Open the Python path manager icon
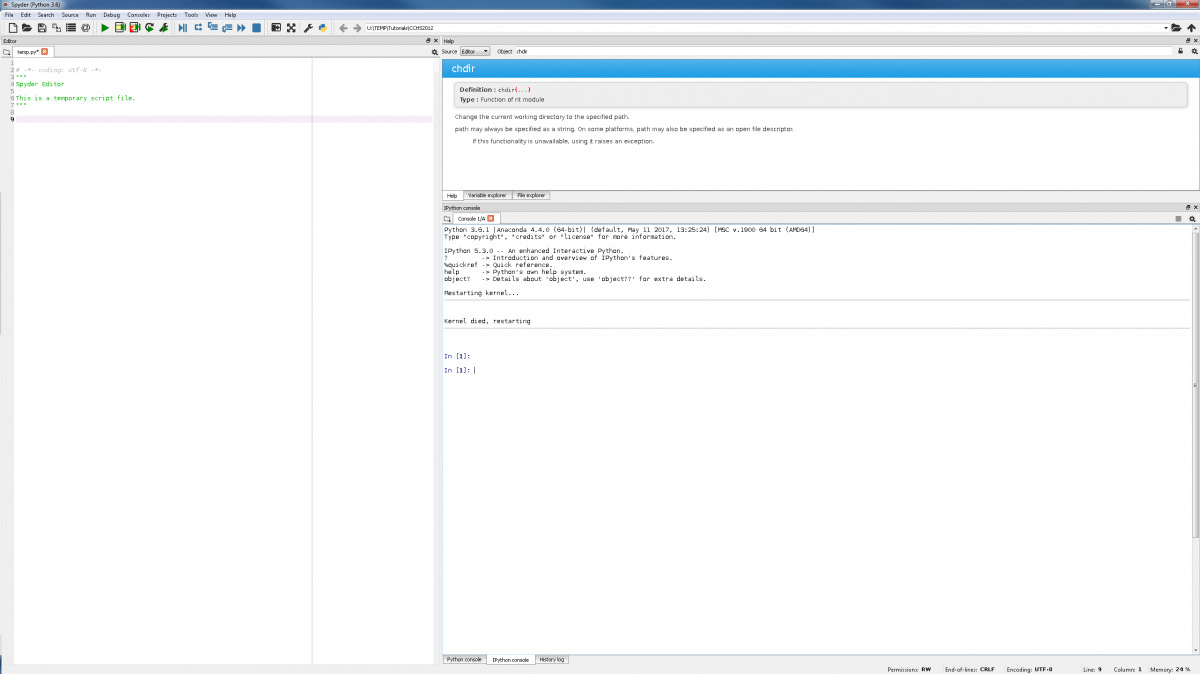The height and width of the screenshot is (674, 1200). (323, 28)
